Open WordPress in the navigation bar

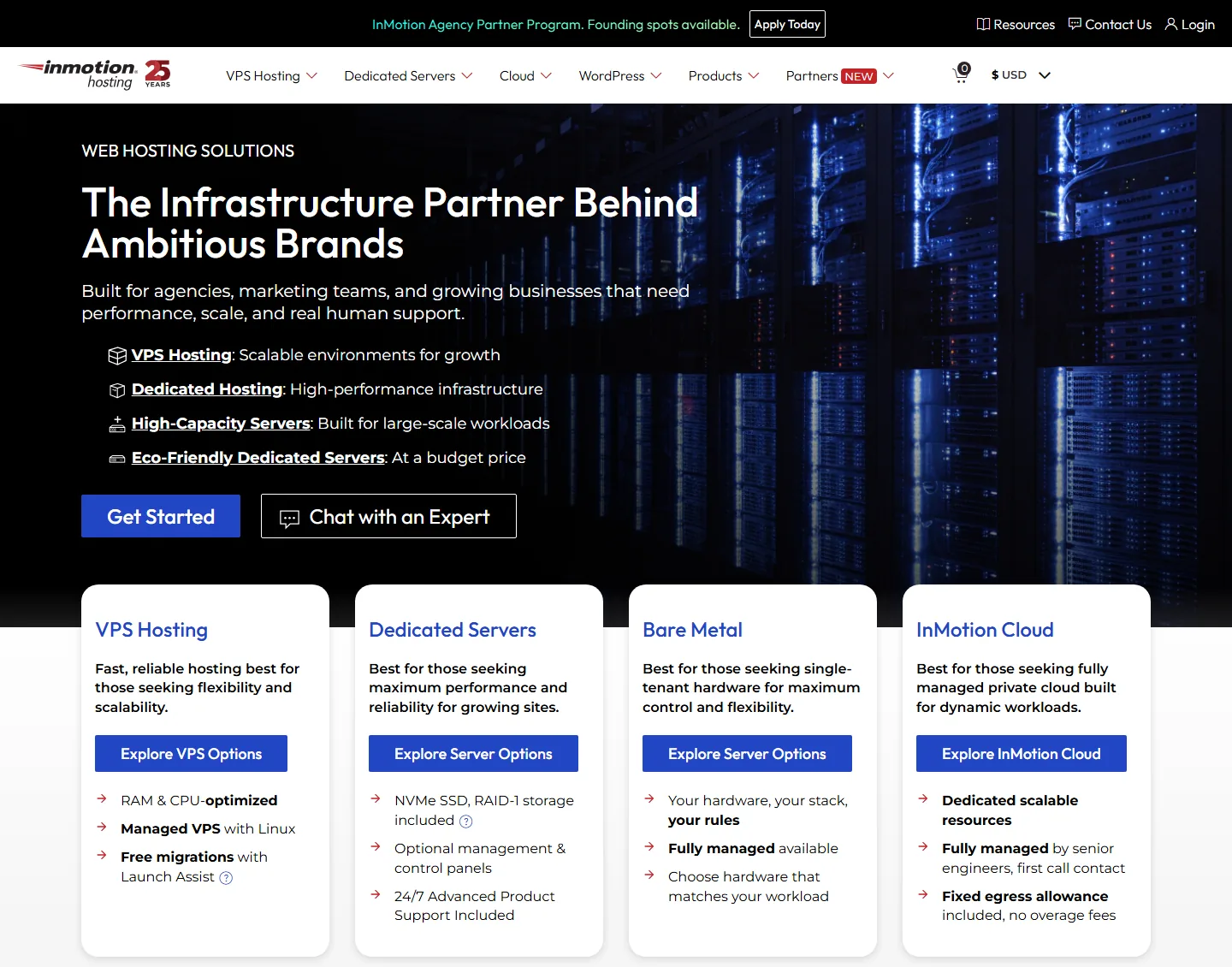tap(612, 75)
